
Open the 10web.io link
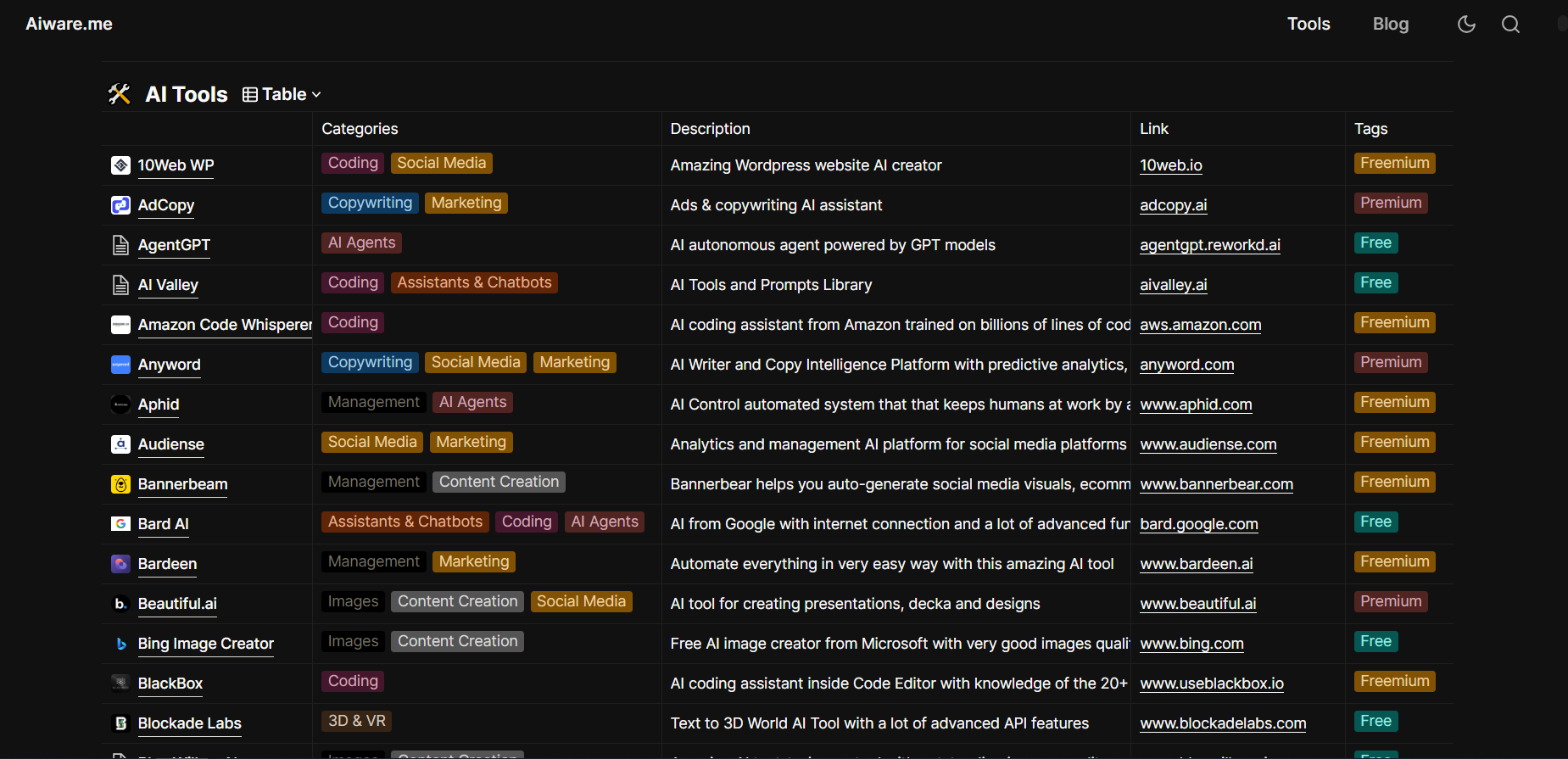(1170, 165)
